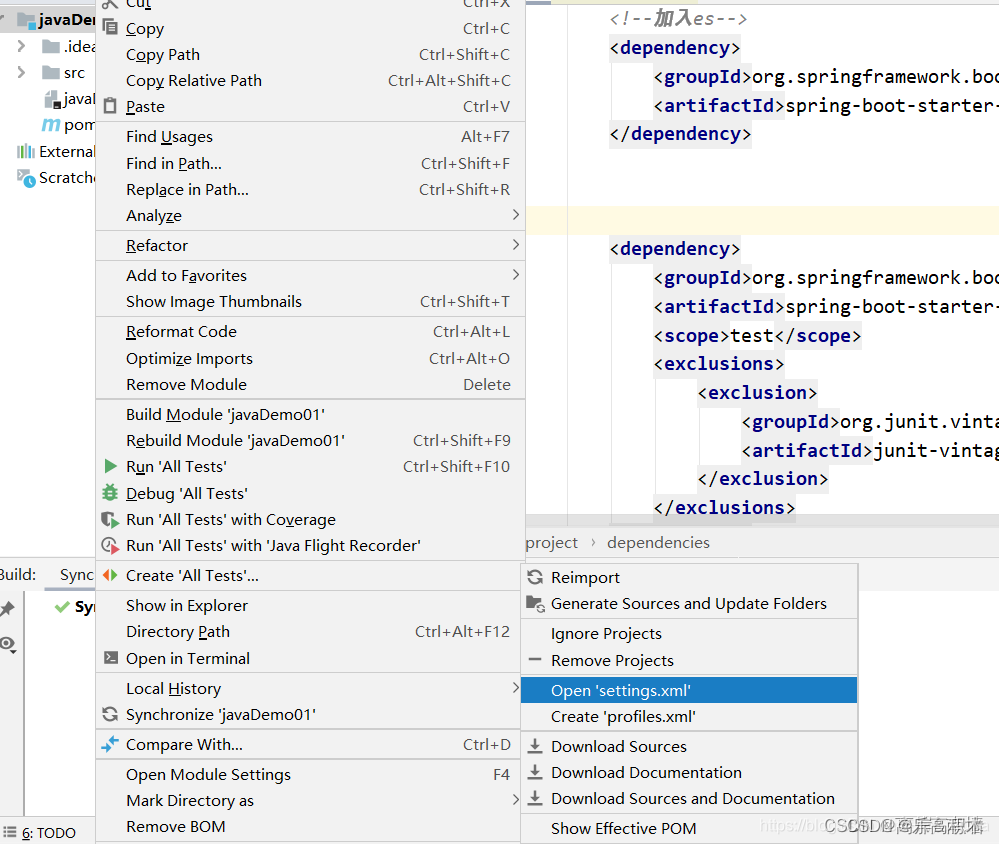999x844 pixels.
Task: Select Find Usages menu entry
Action: tap(310, 137)
